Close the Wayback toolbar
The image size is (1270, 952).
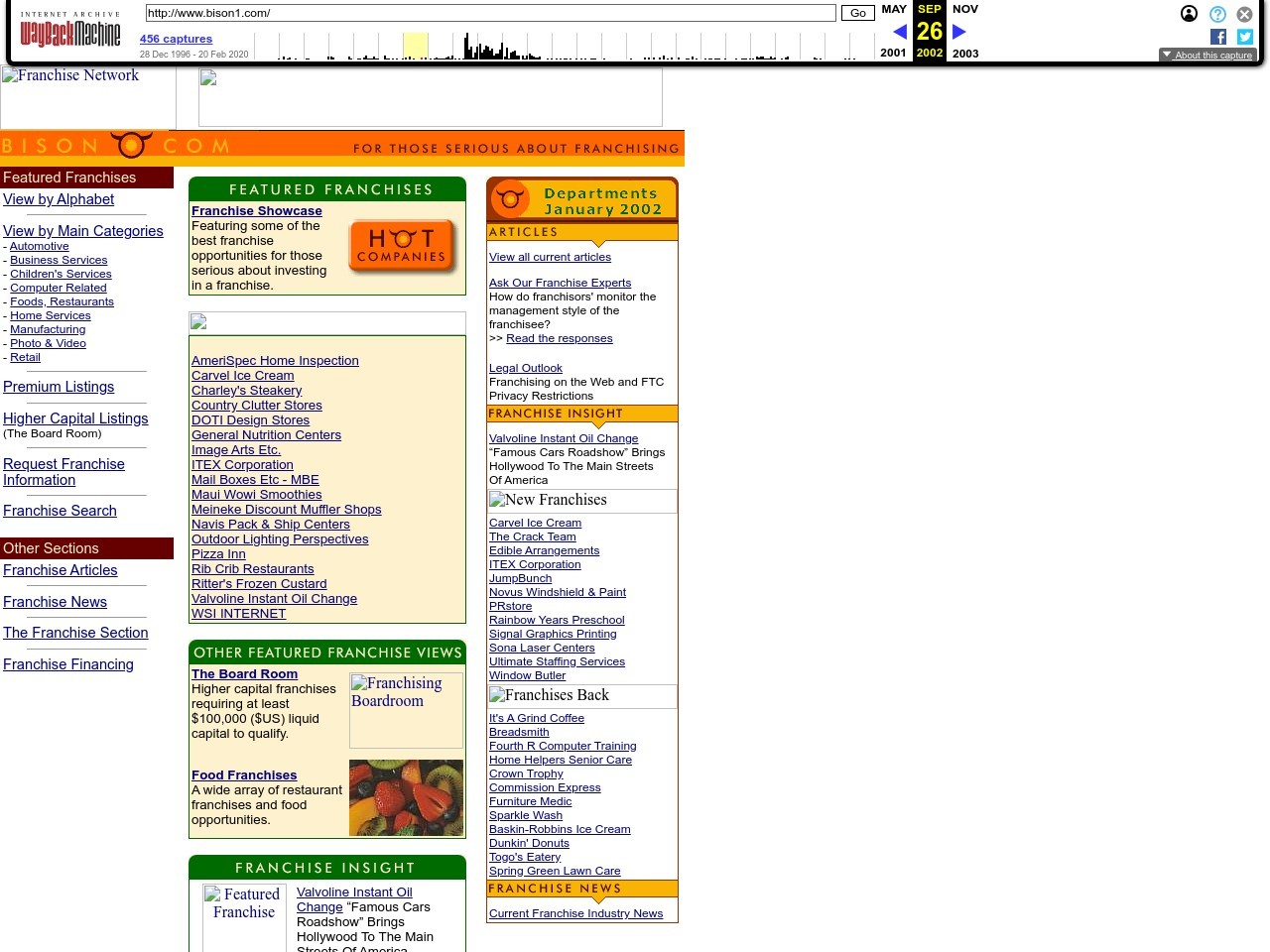(1244, 14)
